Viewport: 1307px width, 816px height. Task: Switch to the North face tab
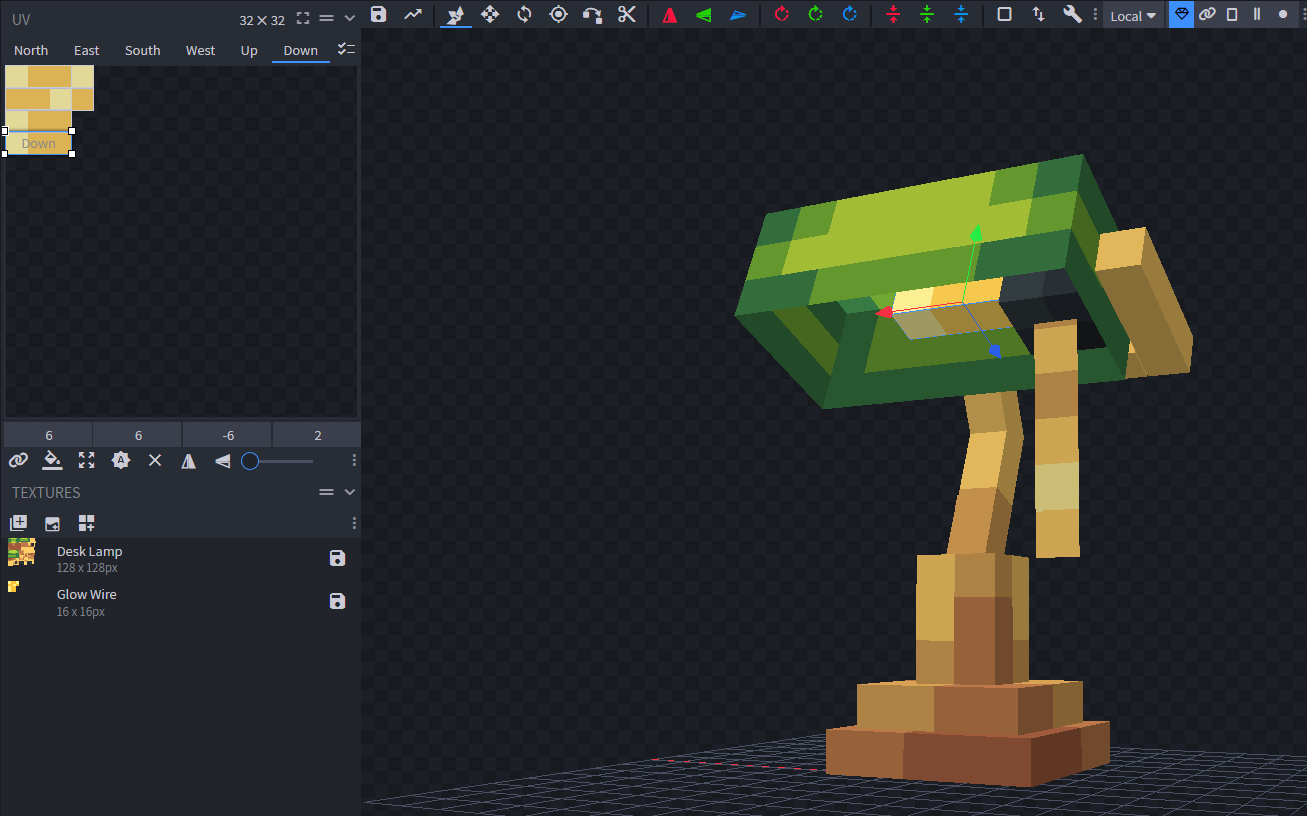click(31, 50)
